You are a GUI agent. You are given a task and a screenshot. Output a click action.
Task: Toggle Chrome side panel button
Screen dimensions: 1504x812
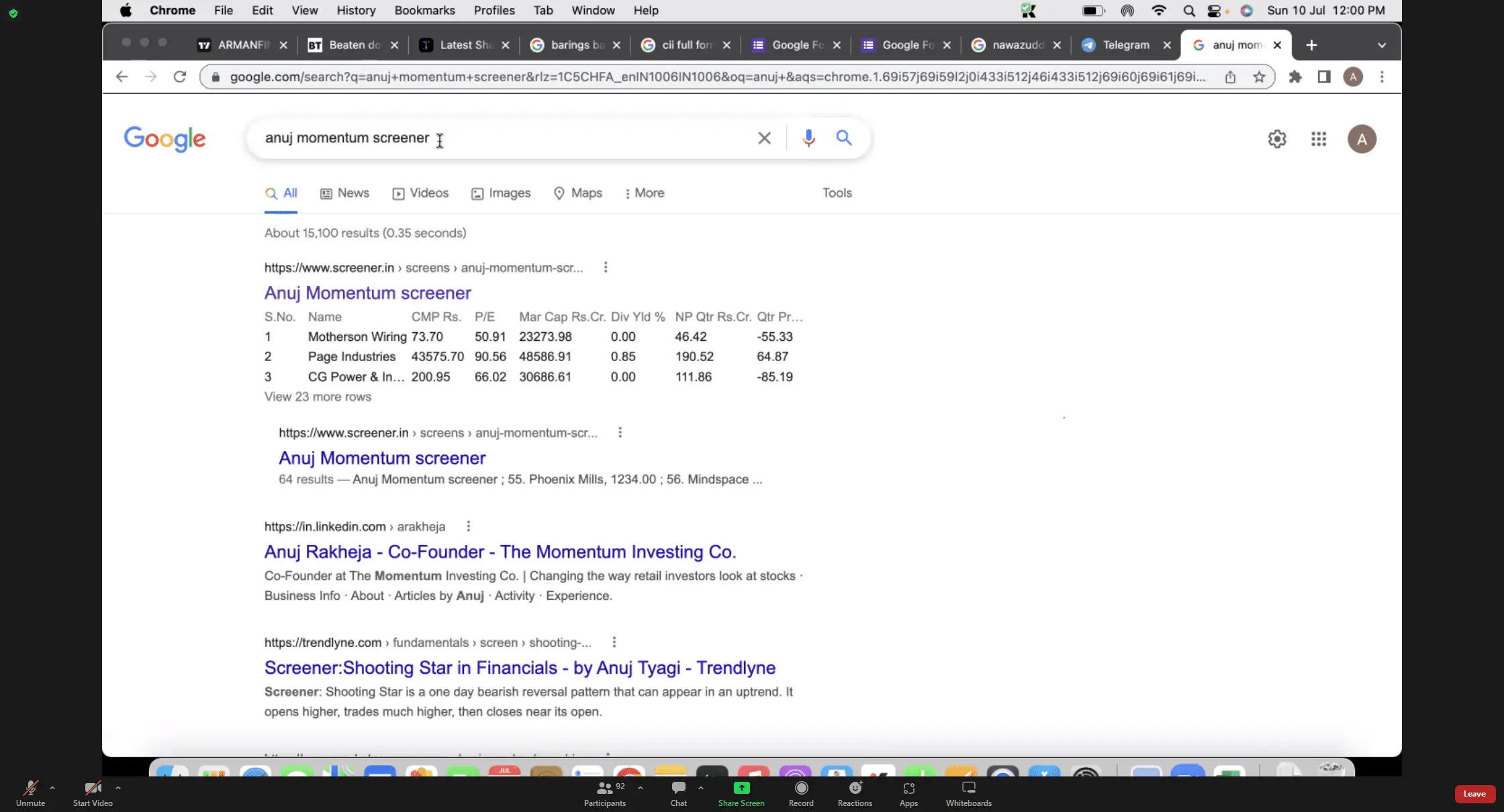(x=1323, y=77)
